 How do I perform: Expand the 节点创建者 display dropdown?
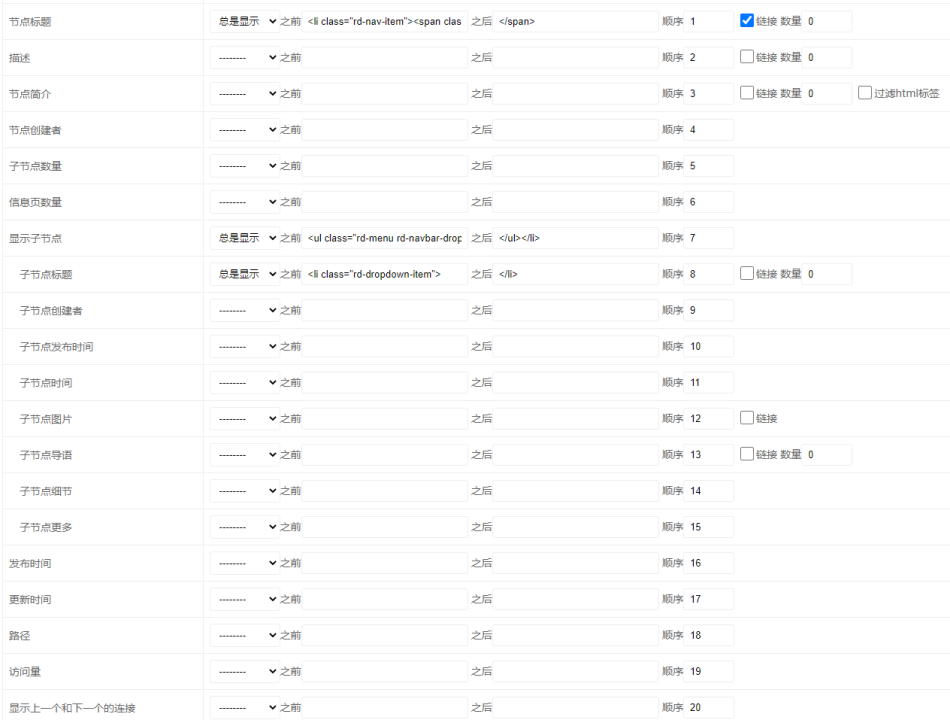[244, 130]
